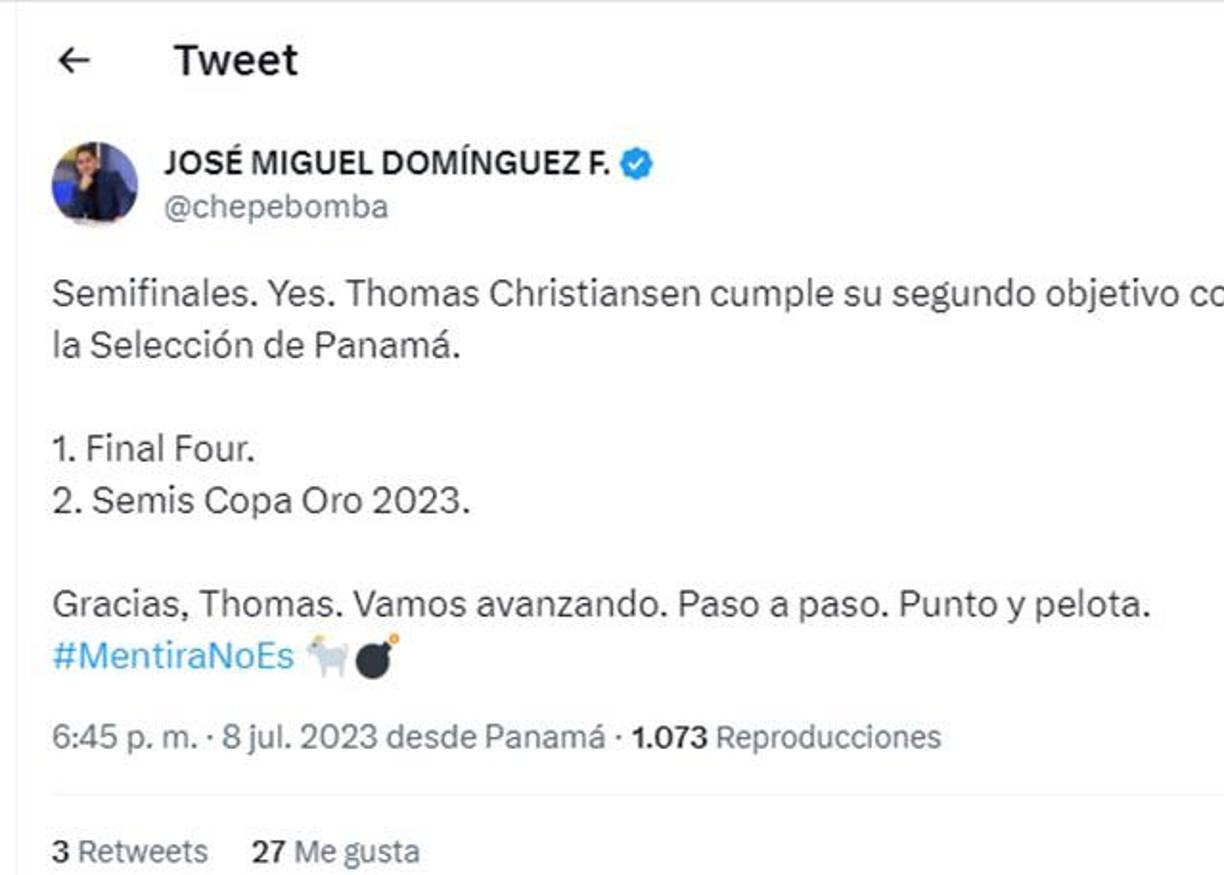Select the Tweet header title
The height and width of the screenshot is (875, 1224).
[x=234, y=60]
